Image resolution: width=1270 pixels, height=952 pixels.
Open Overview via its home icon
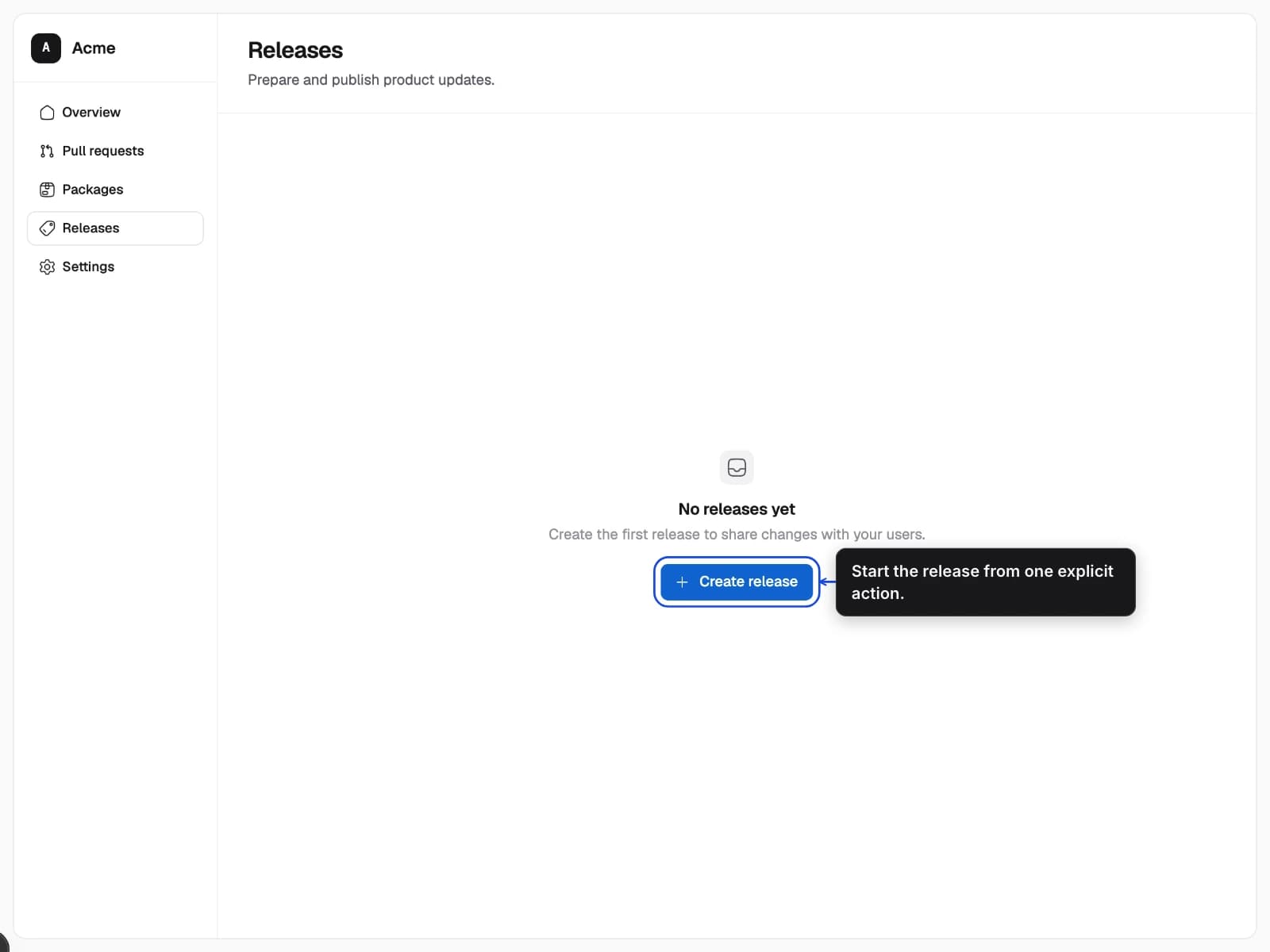[47, 113]
